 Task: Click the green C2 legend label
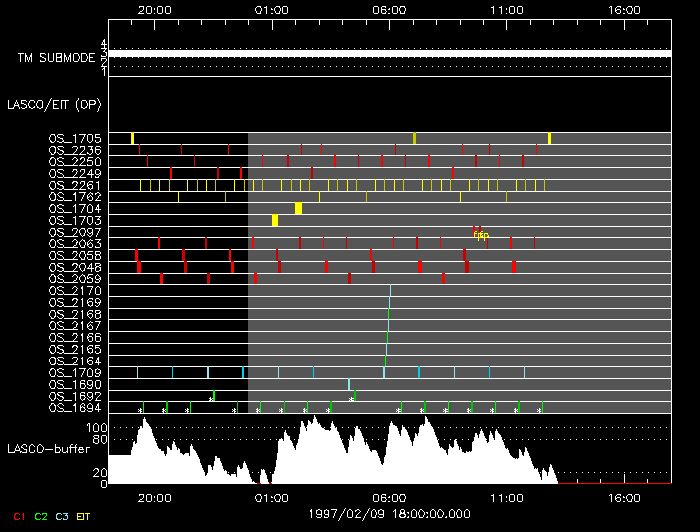click(x=41, y=515)
